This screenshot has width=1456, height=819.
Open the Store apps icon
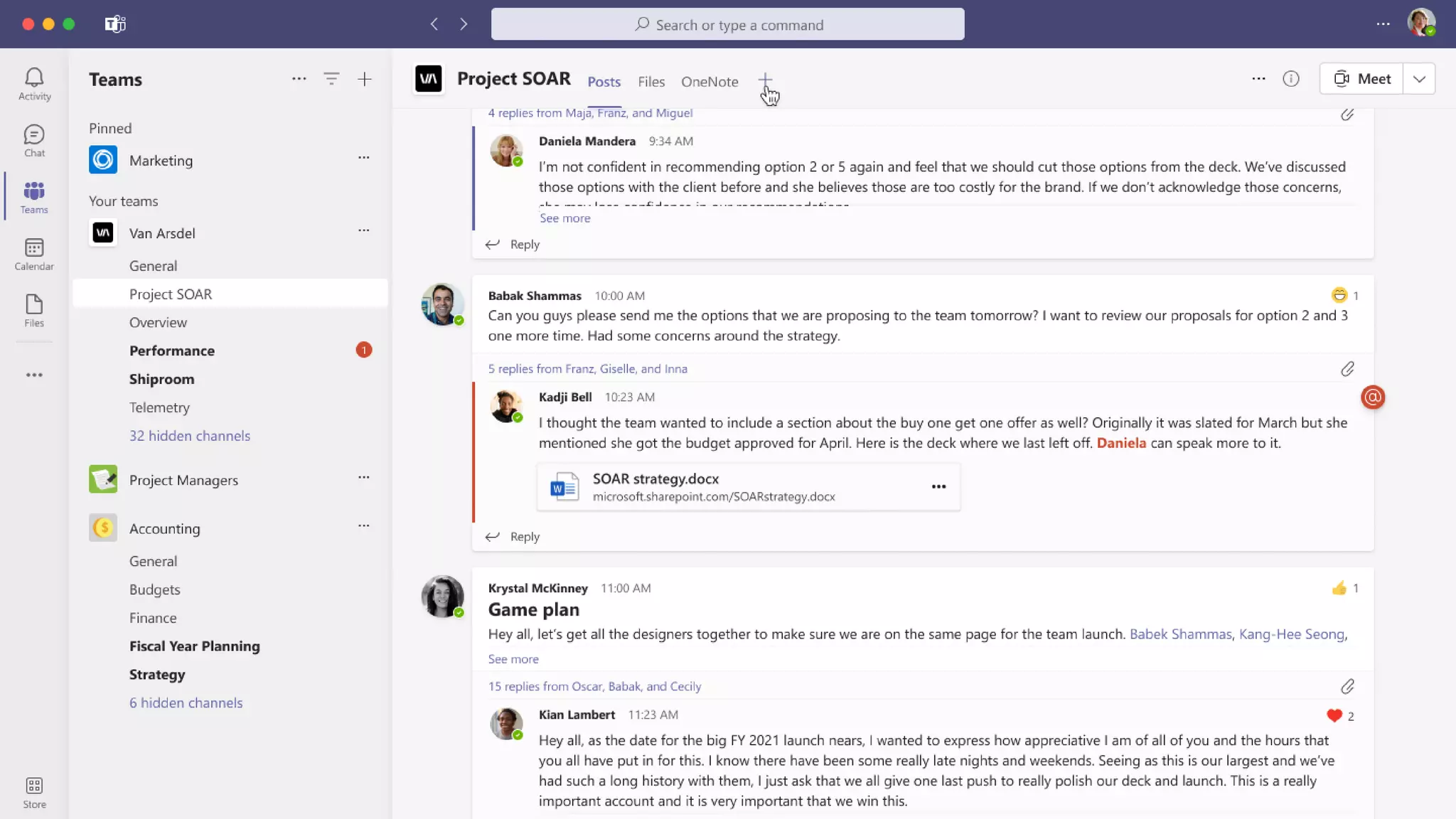34,792
